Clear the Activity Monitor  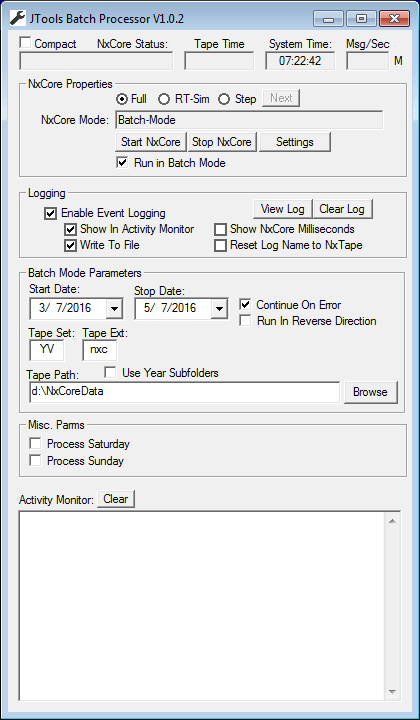click(116, 499)
